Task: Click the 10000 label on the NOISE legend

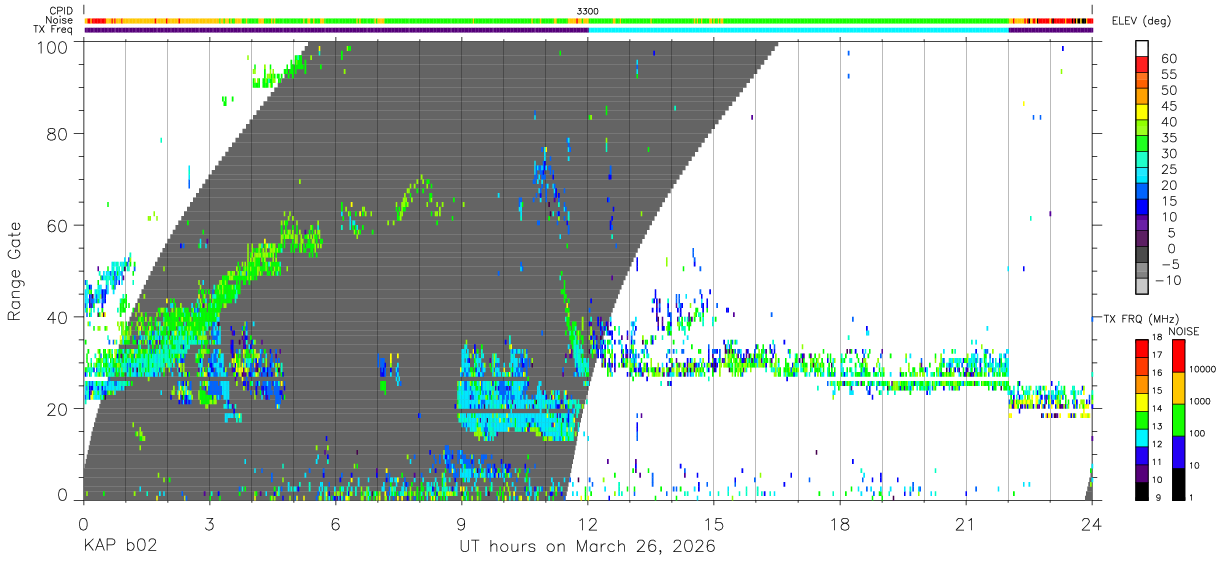Action: (1203, 369)
